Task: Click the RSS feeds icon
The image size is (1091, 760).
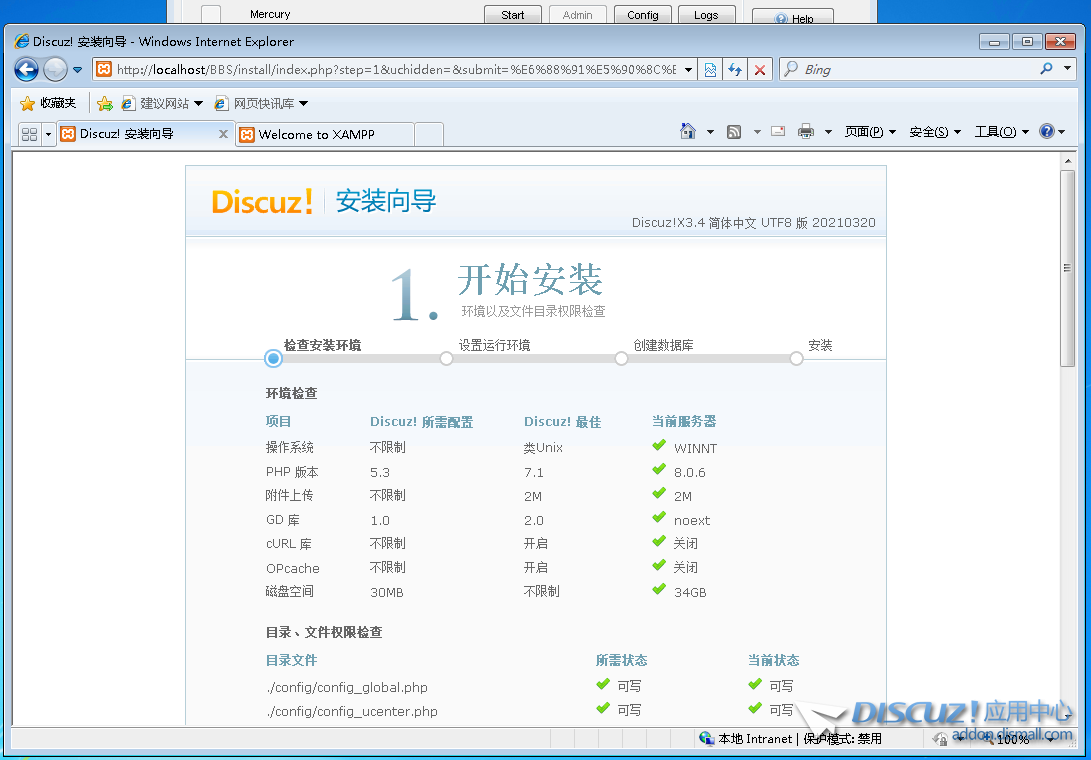Action: (x=734, y=132)
